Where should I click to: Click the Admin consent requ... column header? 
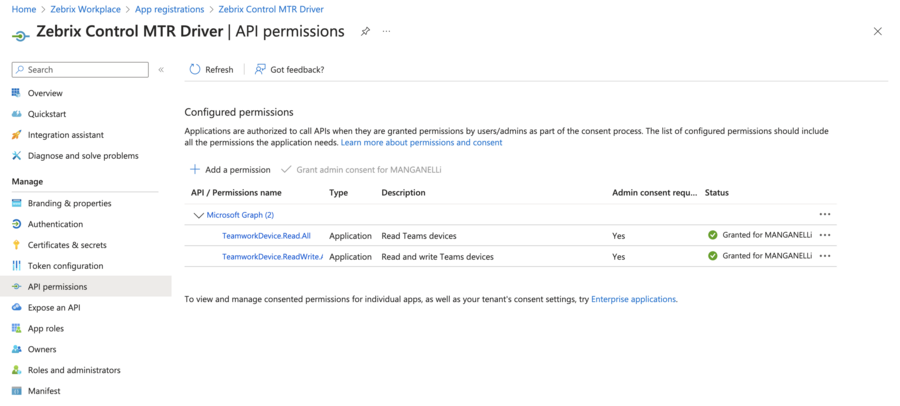[655, 192]
